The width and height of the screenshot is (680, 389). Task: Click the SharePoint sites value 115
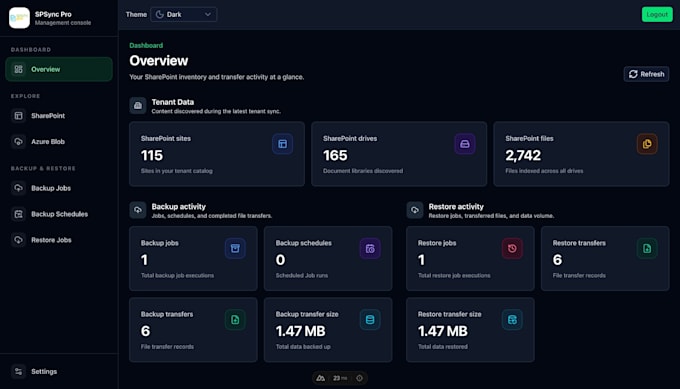coord(152,155)
